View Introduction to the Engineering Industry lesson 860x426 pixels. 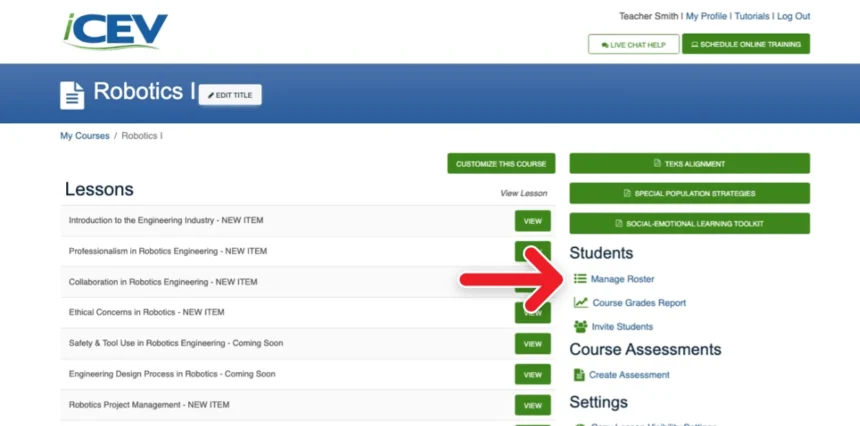532,220
